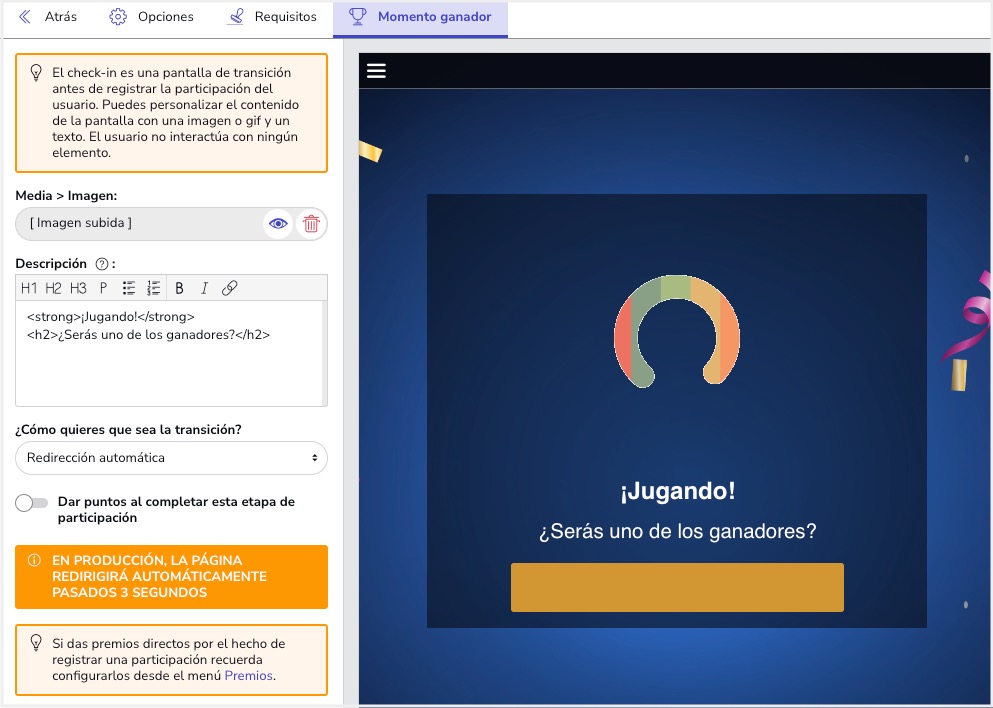
Task: Select the Momento ganador tab
Action: tap(420, 17)
